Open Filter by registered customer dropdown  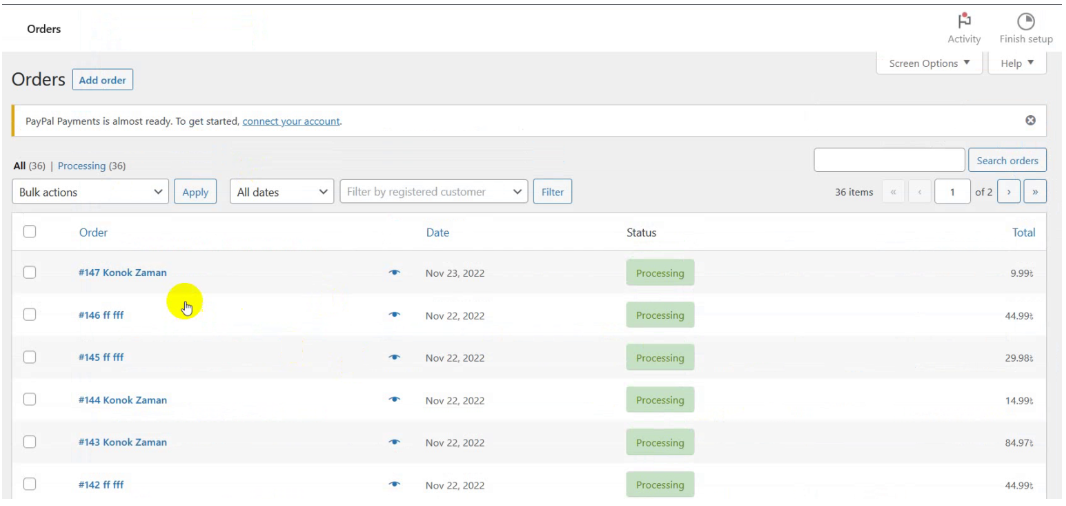pos(434,192)
